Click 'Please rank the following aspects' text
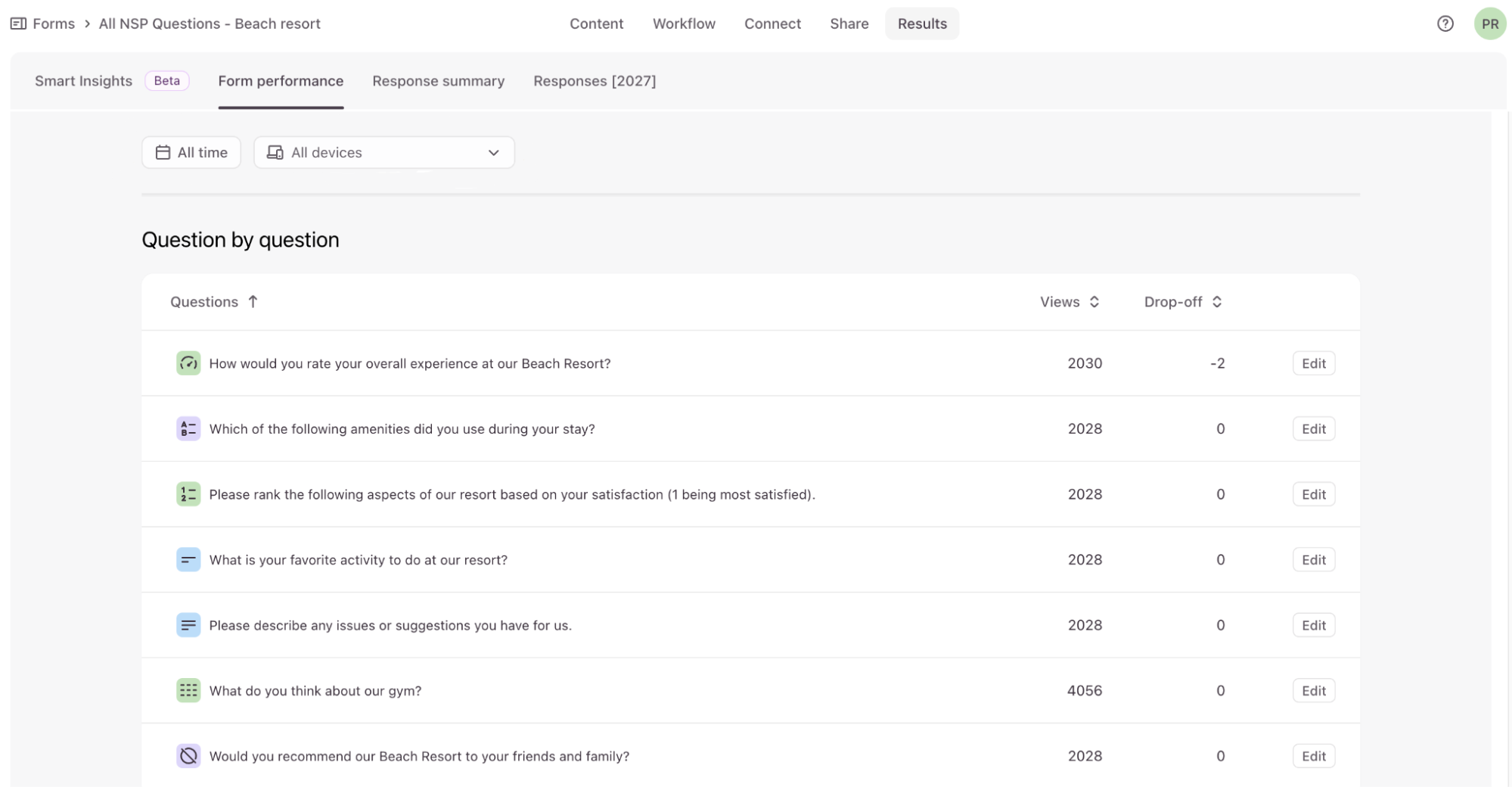This screenshot has height=787, width=1512. point(512,494)
